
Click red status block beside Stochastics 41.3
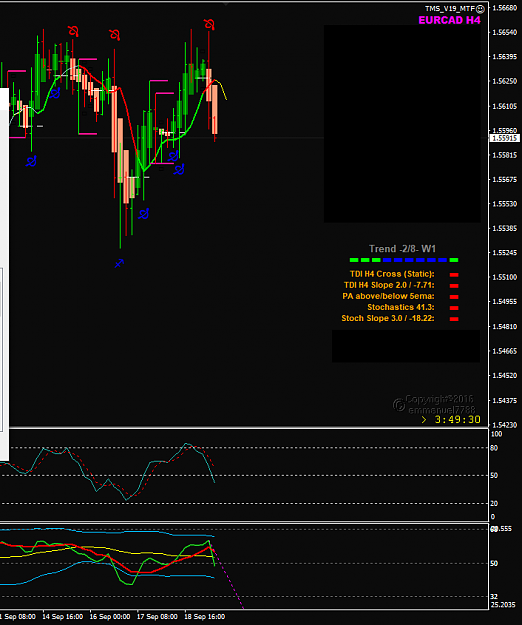tap(454, 308)
